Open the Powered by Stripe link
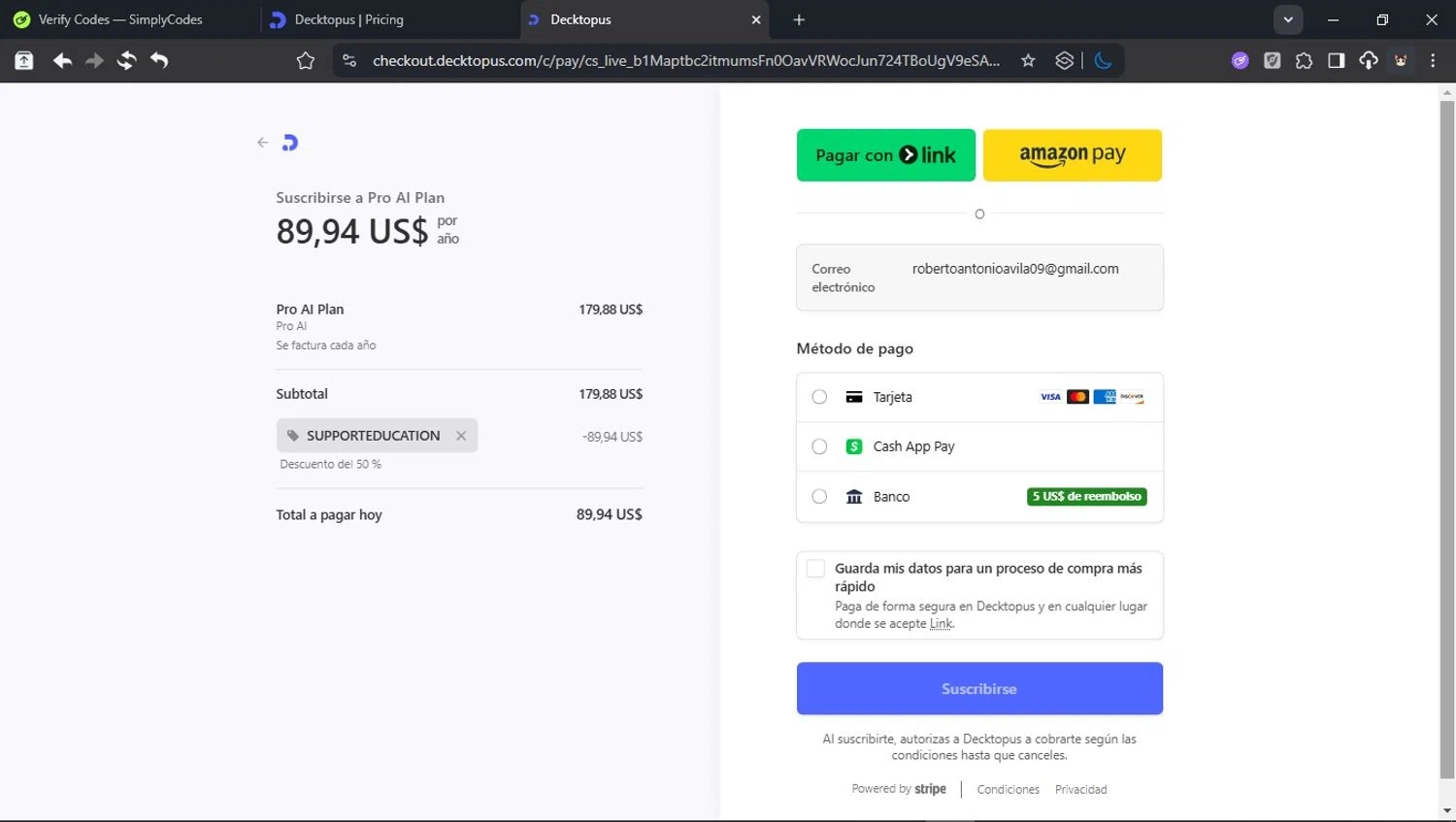Image resolution: width=1456 pixels, height=822 pixels. tap(899, 789)
